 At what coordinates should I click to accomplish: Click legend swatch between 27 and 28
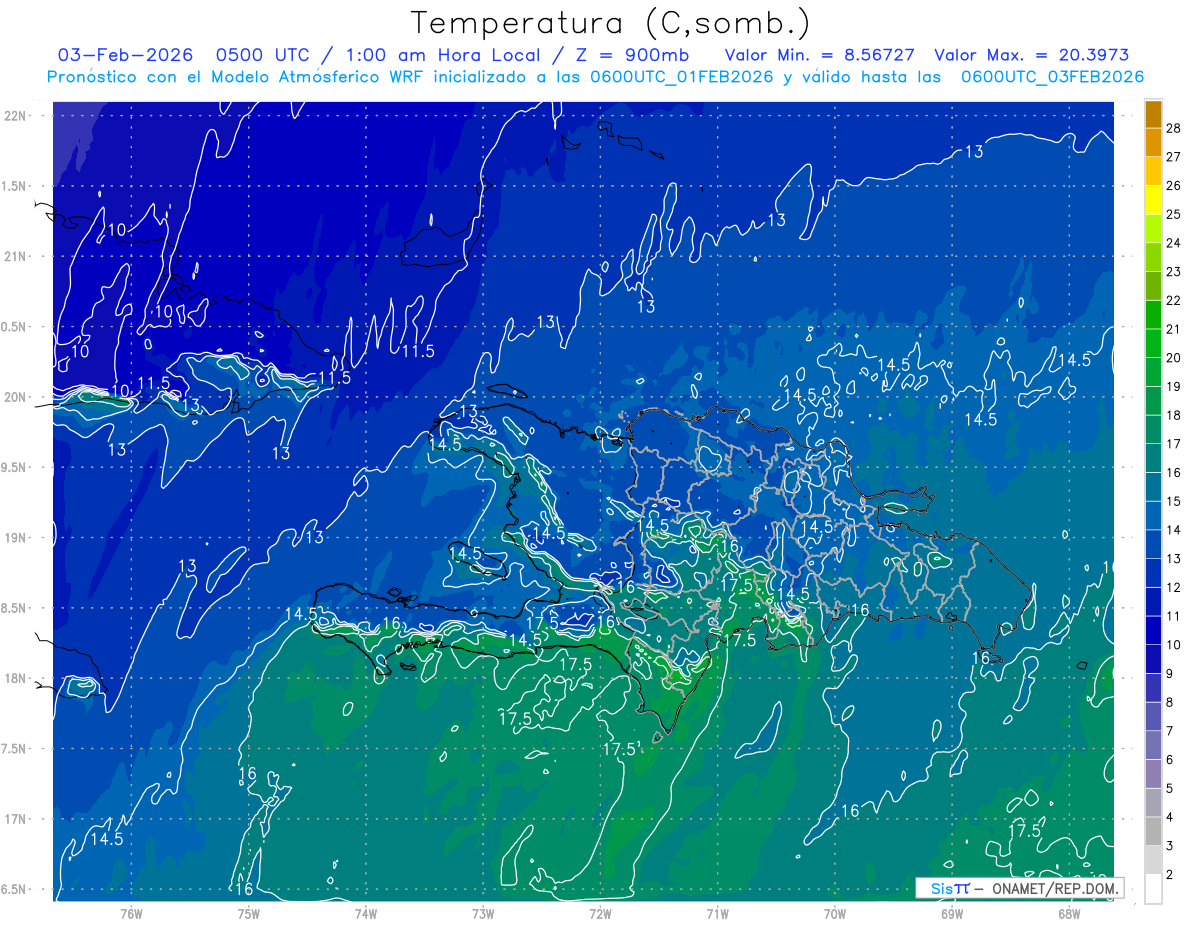pyautogui.click(x=1154, y=142)
